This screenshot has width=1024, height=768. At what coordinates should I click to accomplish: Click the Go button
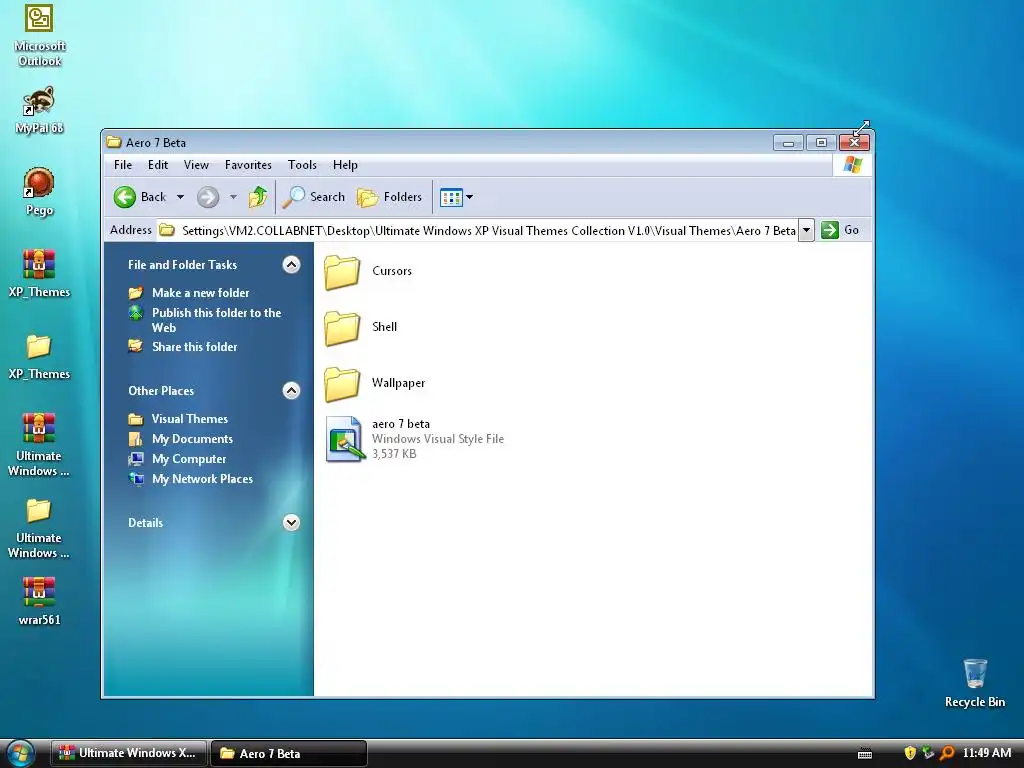point(840,230)
